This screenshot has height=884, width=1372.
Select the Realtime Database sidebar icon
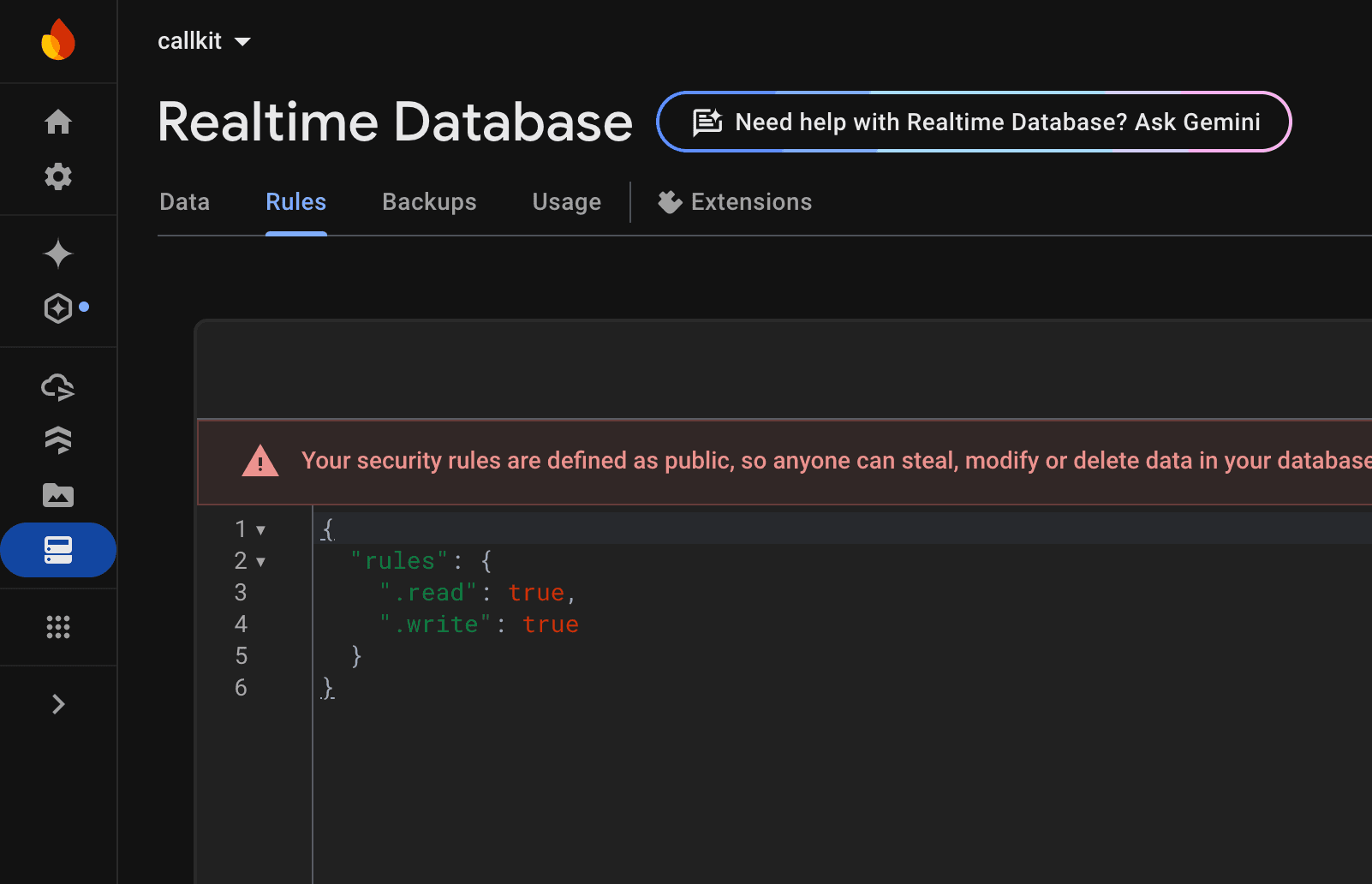(58, 550)
